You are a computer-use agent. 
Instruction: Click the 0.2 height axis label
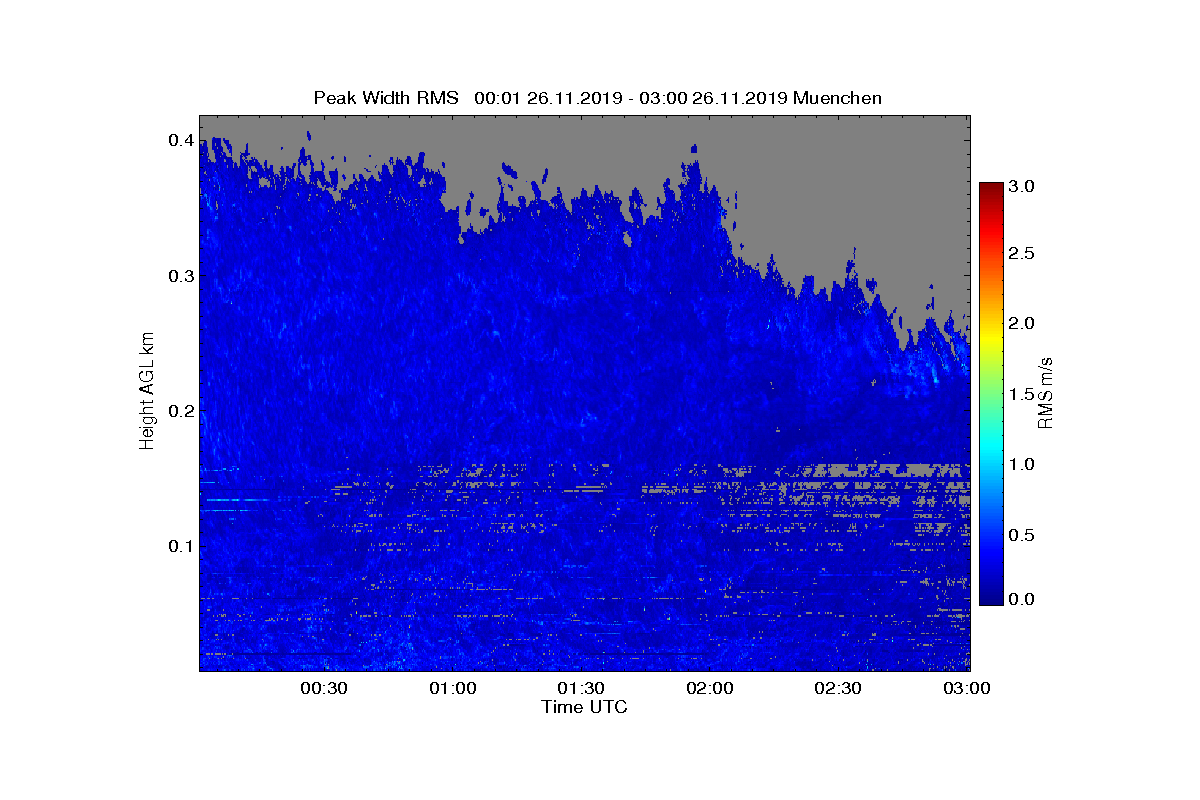pyautogui.click(x=180, y=411)
